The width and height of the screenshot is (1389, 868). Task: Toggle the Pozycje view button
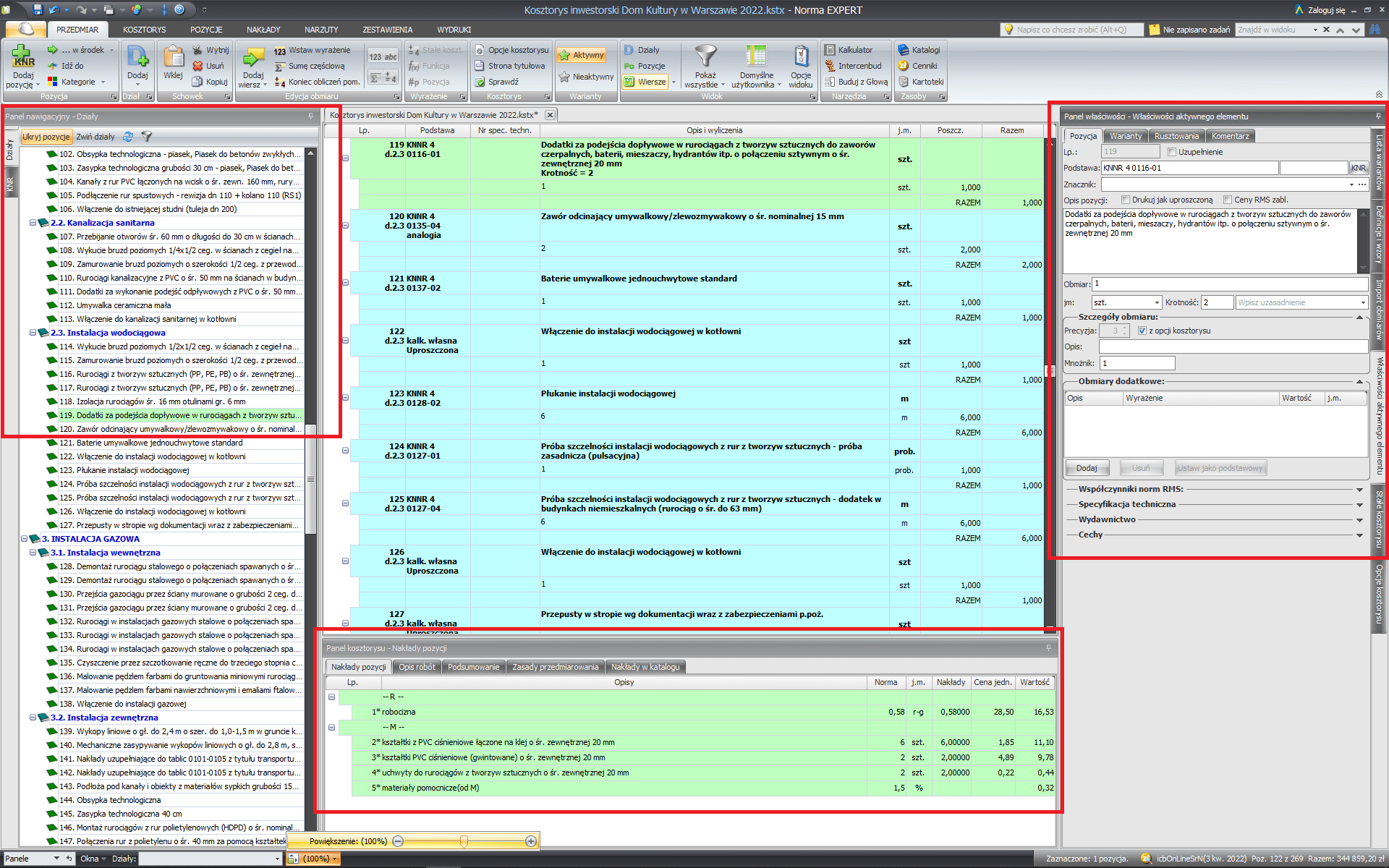tap(645, 66)
